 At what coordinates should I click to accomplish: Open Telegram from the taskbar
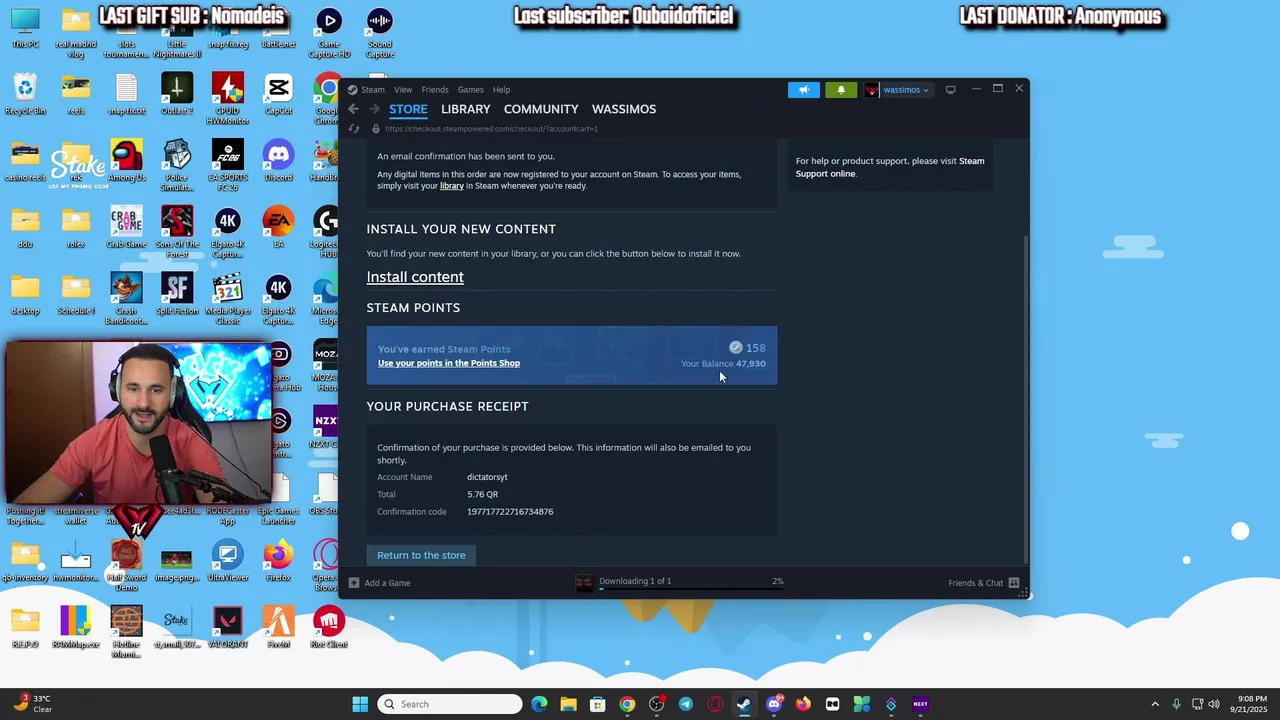point(685,704)
